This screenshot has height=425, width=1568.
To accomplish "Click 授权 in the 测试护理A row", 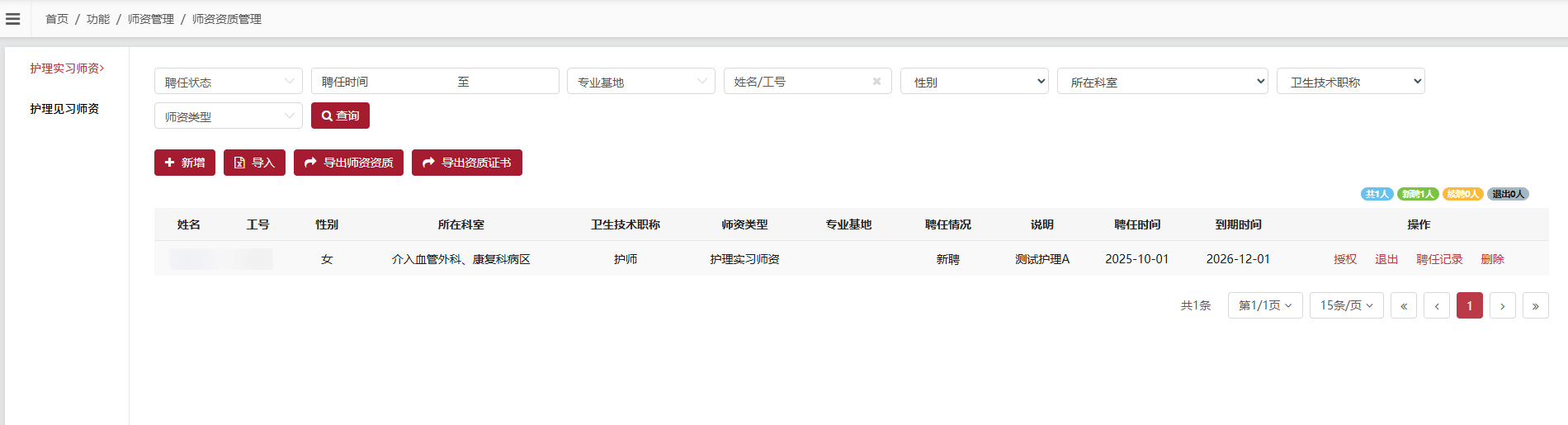I will click(1345, 259).
